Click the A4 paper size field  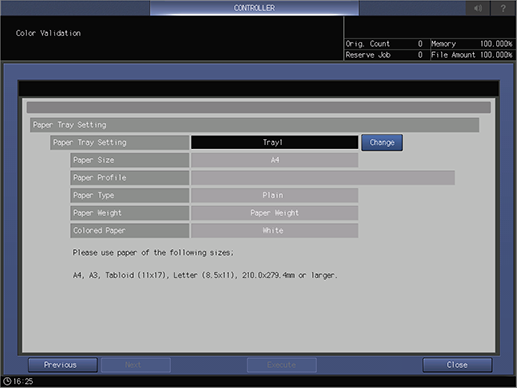[275, 160]
